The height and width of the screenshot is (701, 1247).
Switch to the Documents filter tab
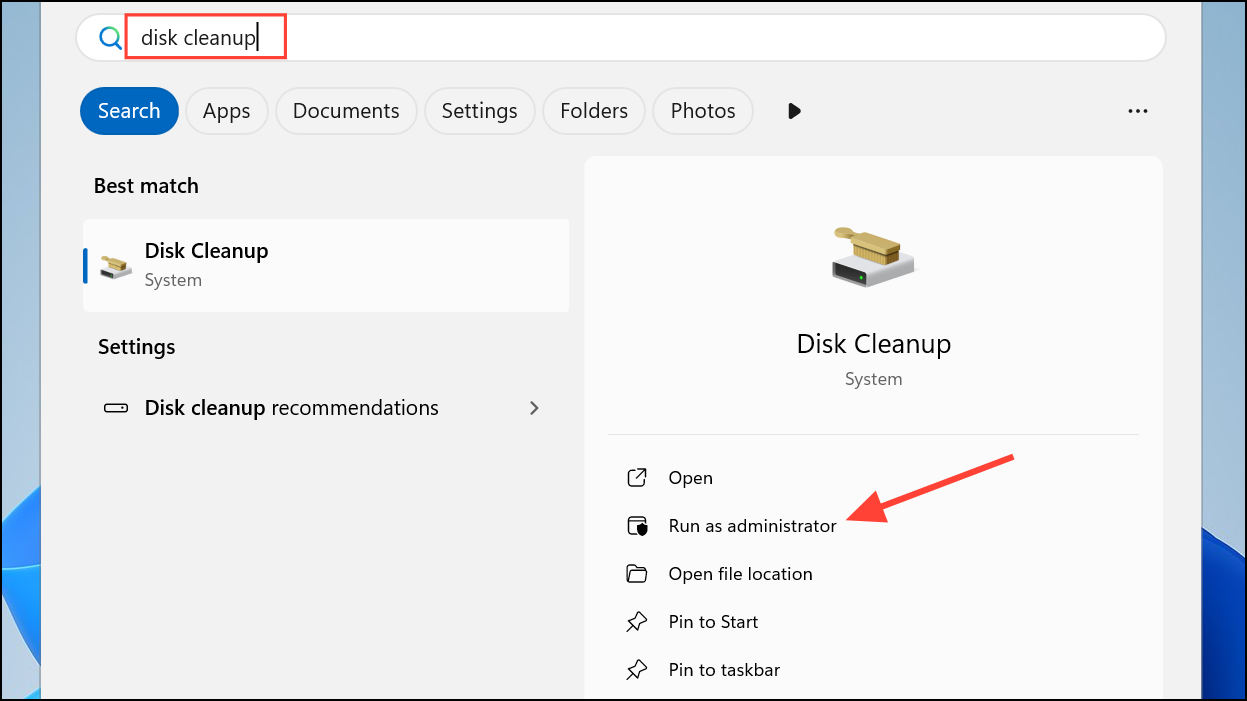346,111
